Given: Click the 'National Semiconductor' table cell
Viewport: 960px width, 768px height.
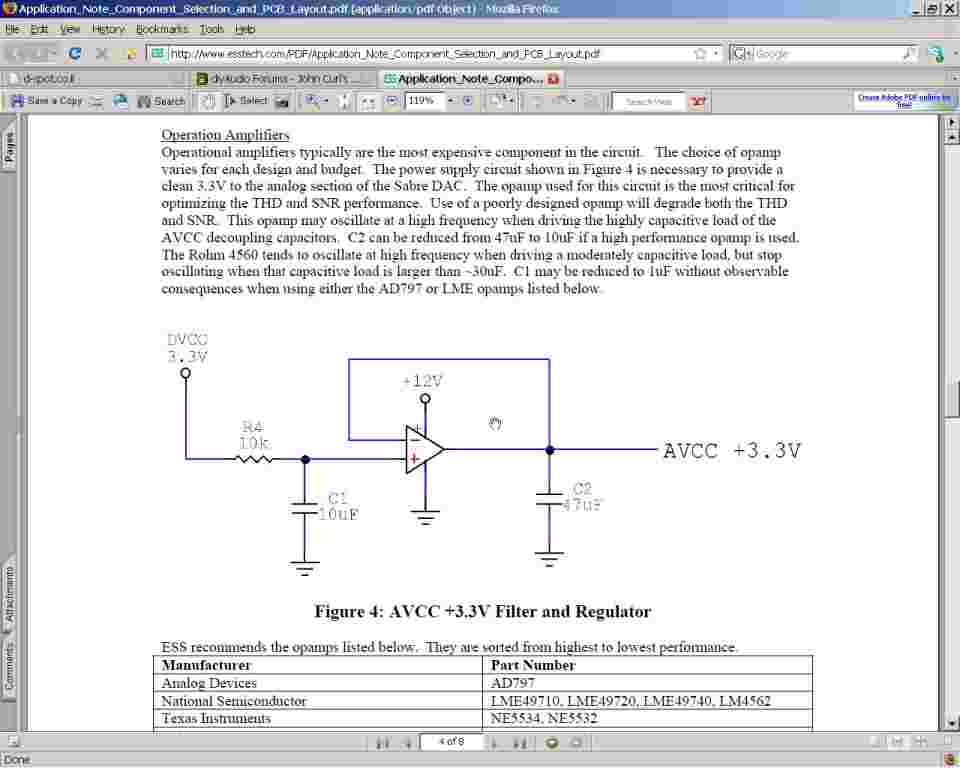Looking at the screenshot, I should pyautogui.click(x=318, y=701).
